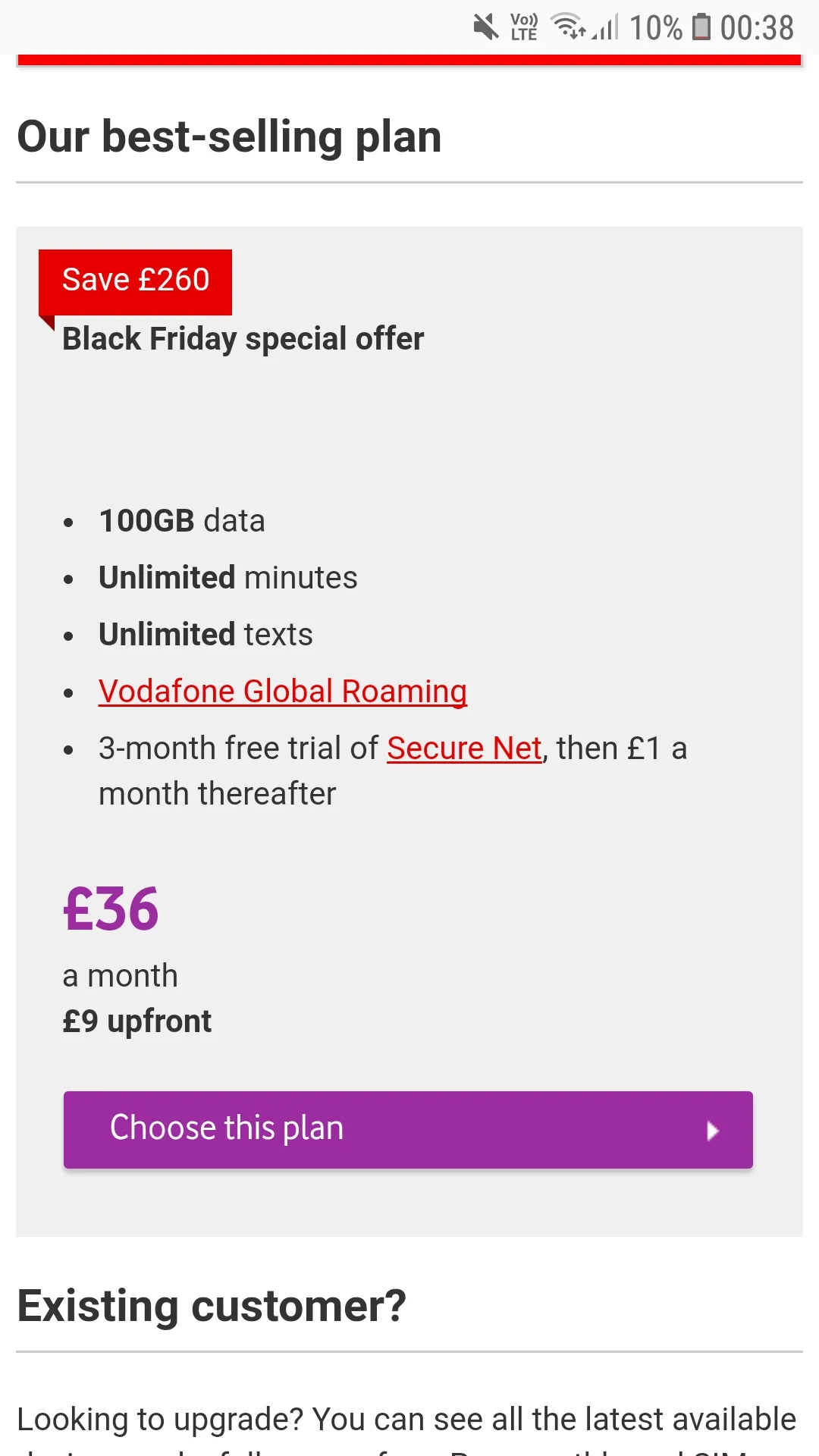Screen dimensions: 819x1456
Task: Tap the 100GB data bullet item
Action: pos(182,521)
